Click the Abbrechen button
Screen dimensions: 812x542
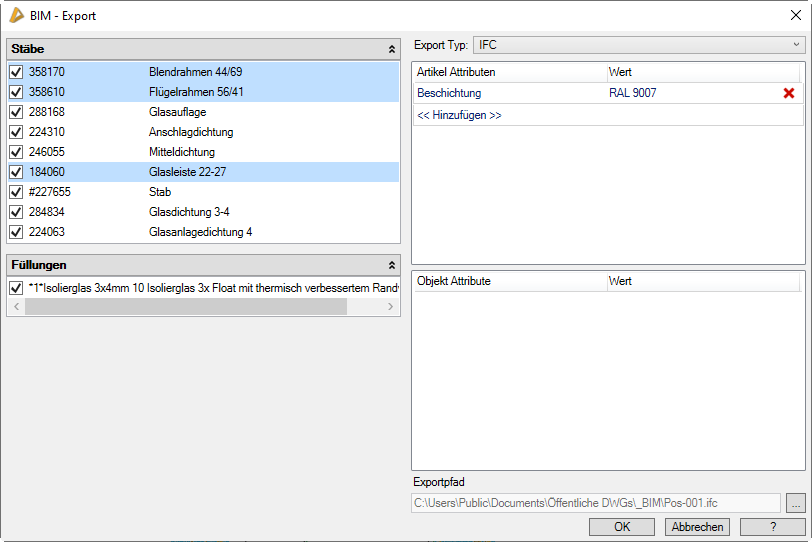(699, 526)
